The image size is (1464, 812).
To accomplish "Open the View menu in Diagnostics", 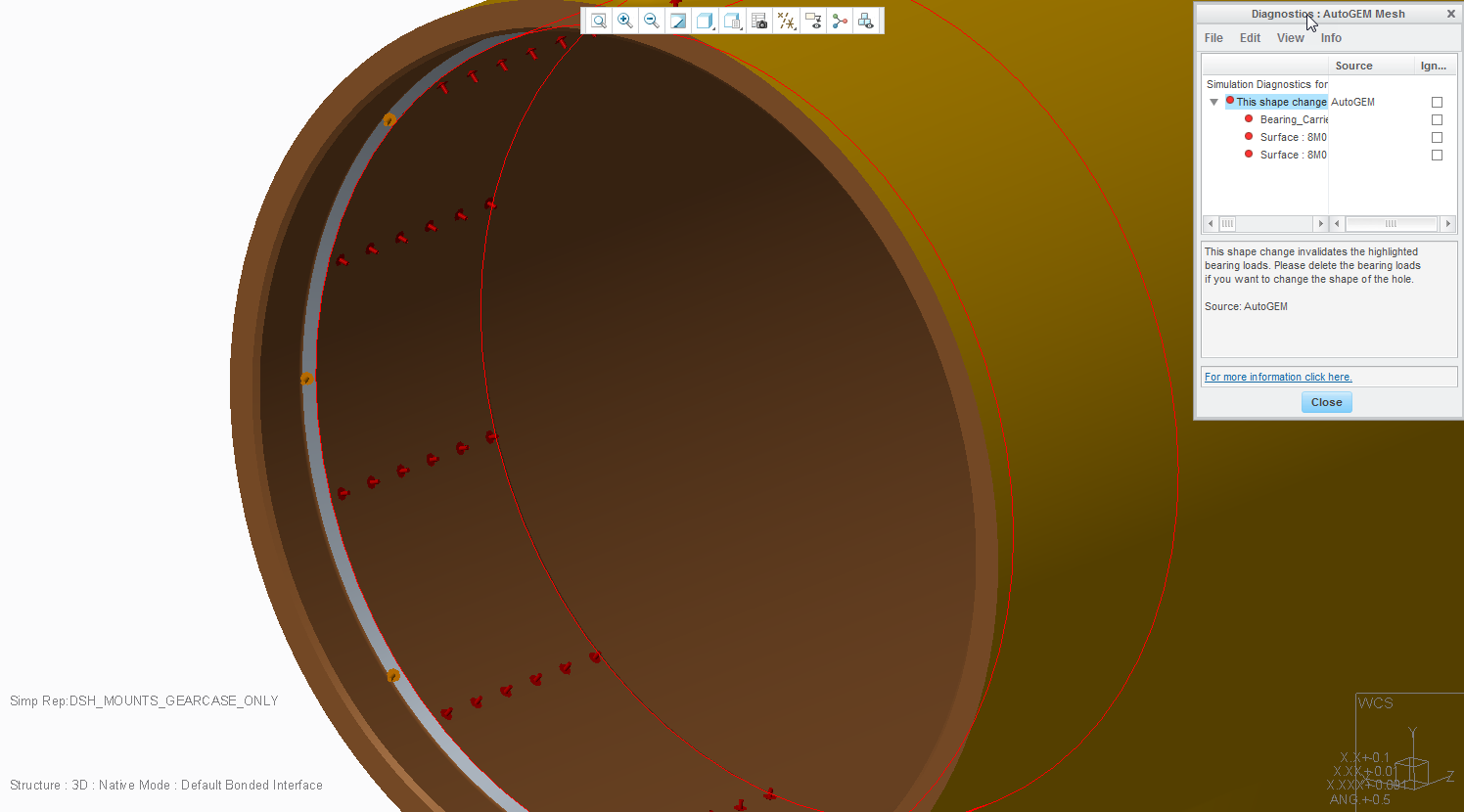I will coord(1290,38).
